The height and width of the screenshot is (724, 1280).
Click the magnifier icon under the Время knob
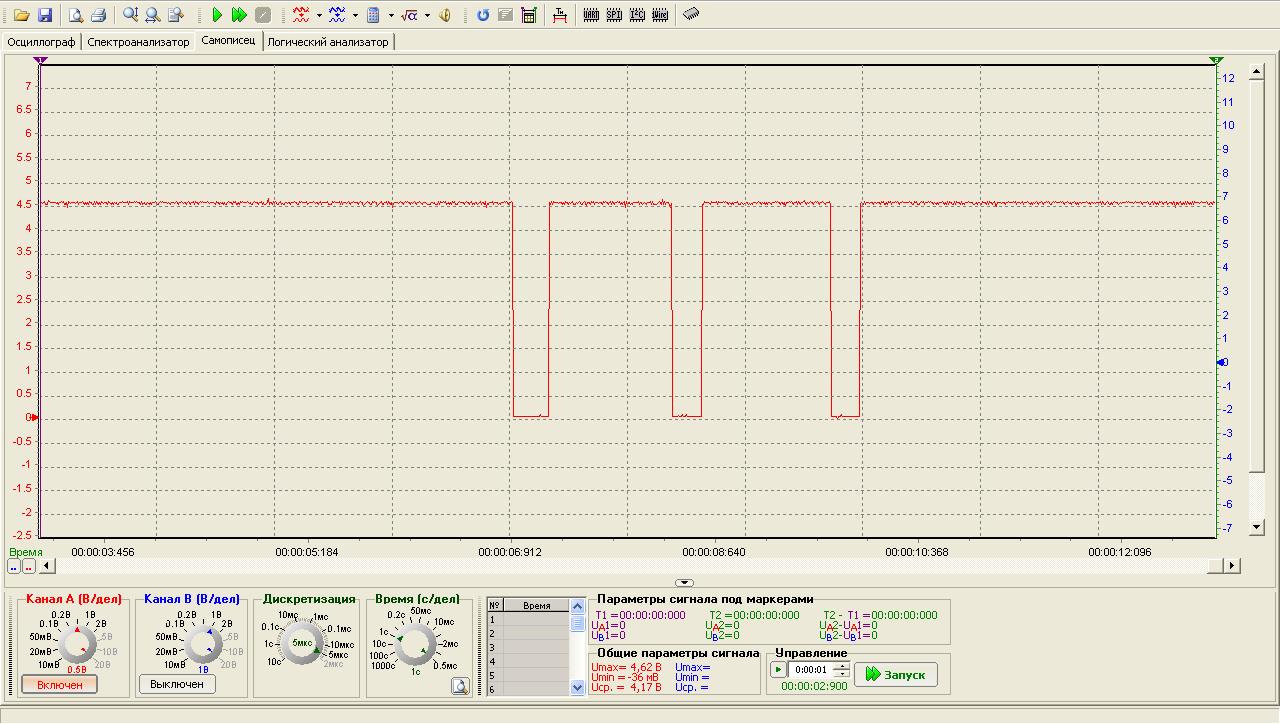coord(459,686)
